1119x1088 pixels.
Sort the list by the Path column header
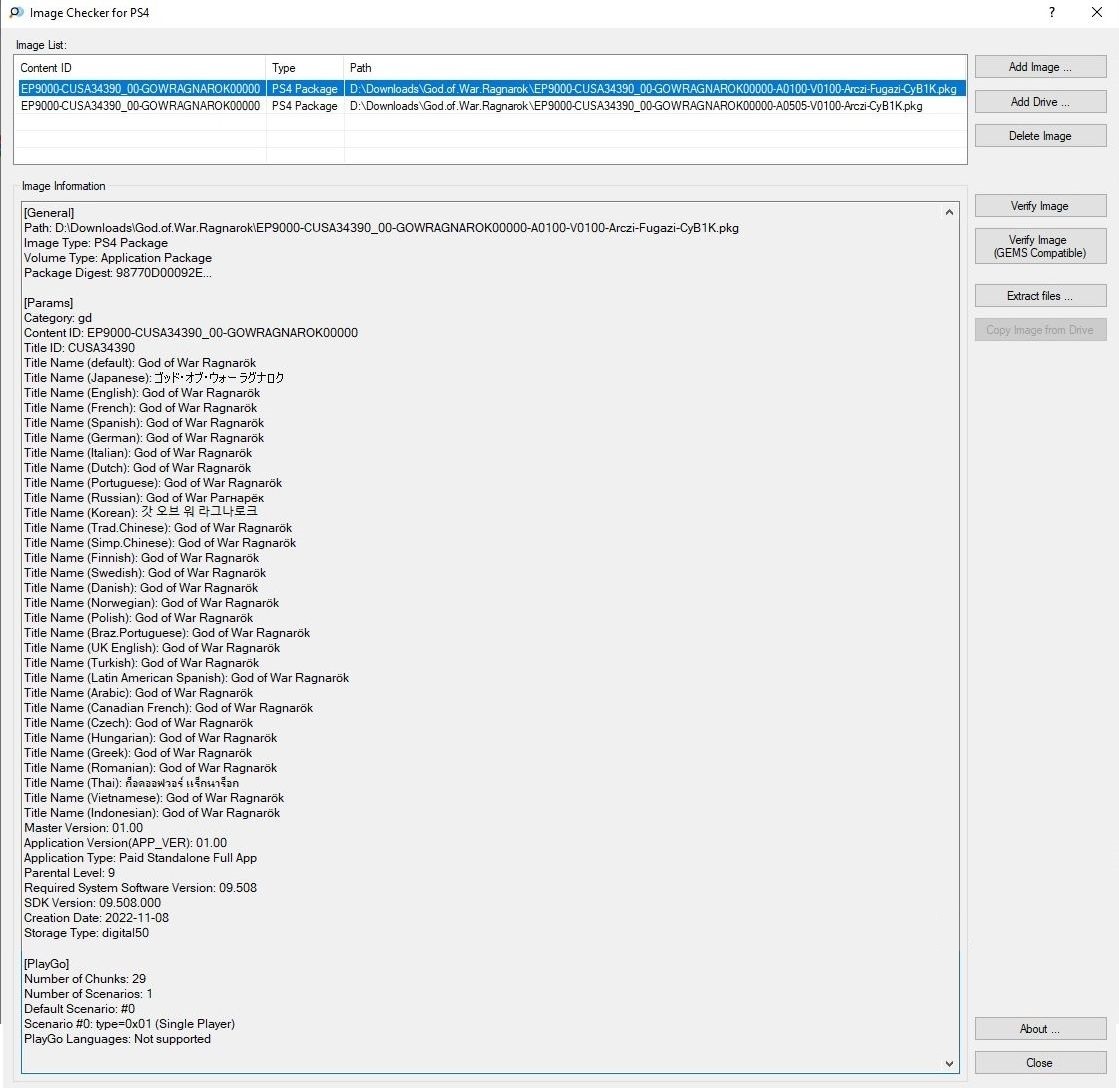(x=655, y=68)
